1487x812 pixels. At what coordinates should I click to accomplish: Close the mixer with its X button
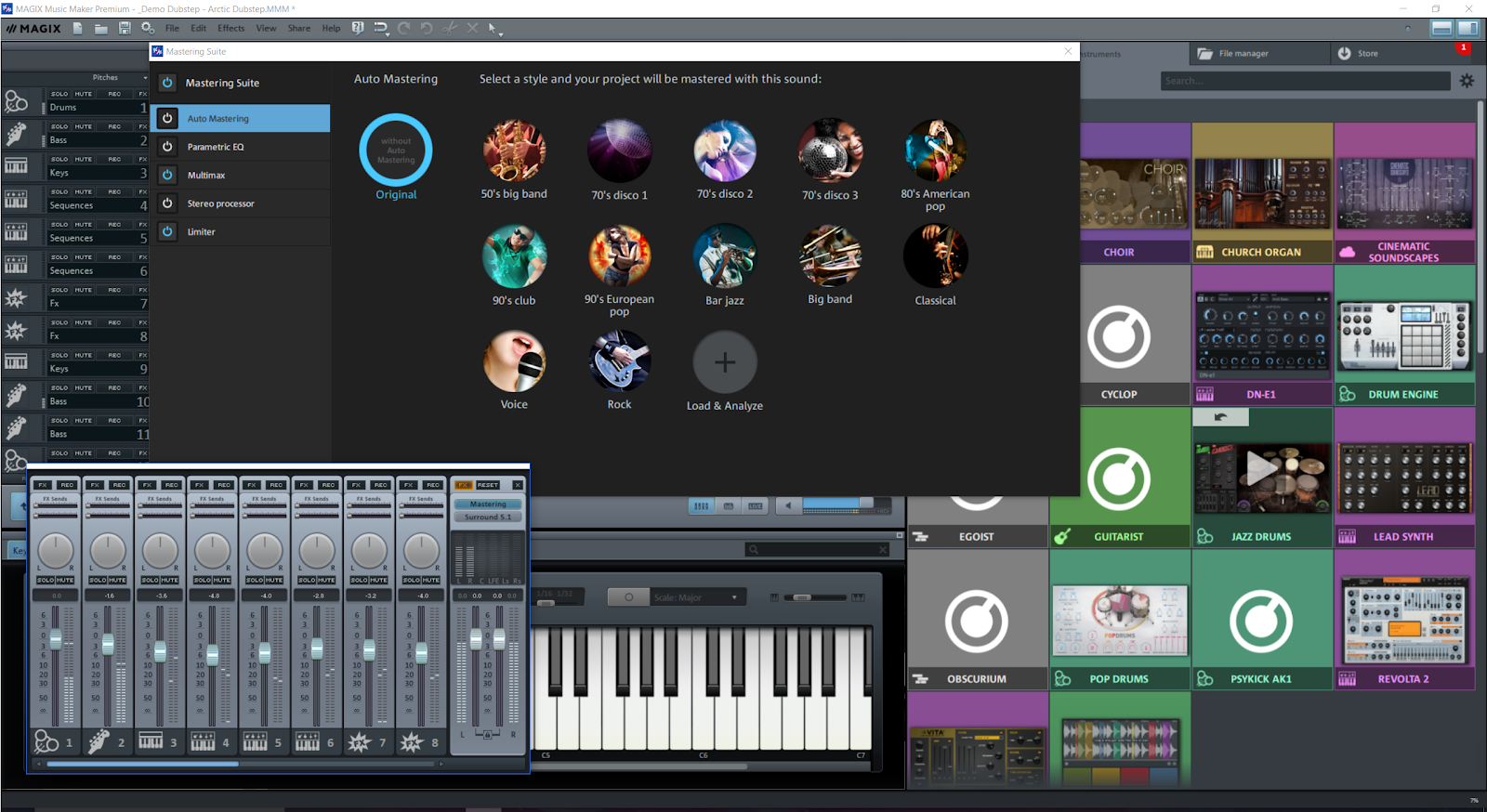[x=518, y=485]
